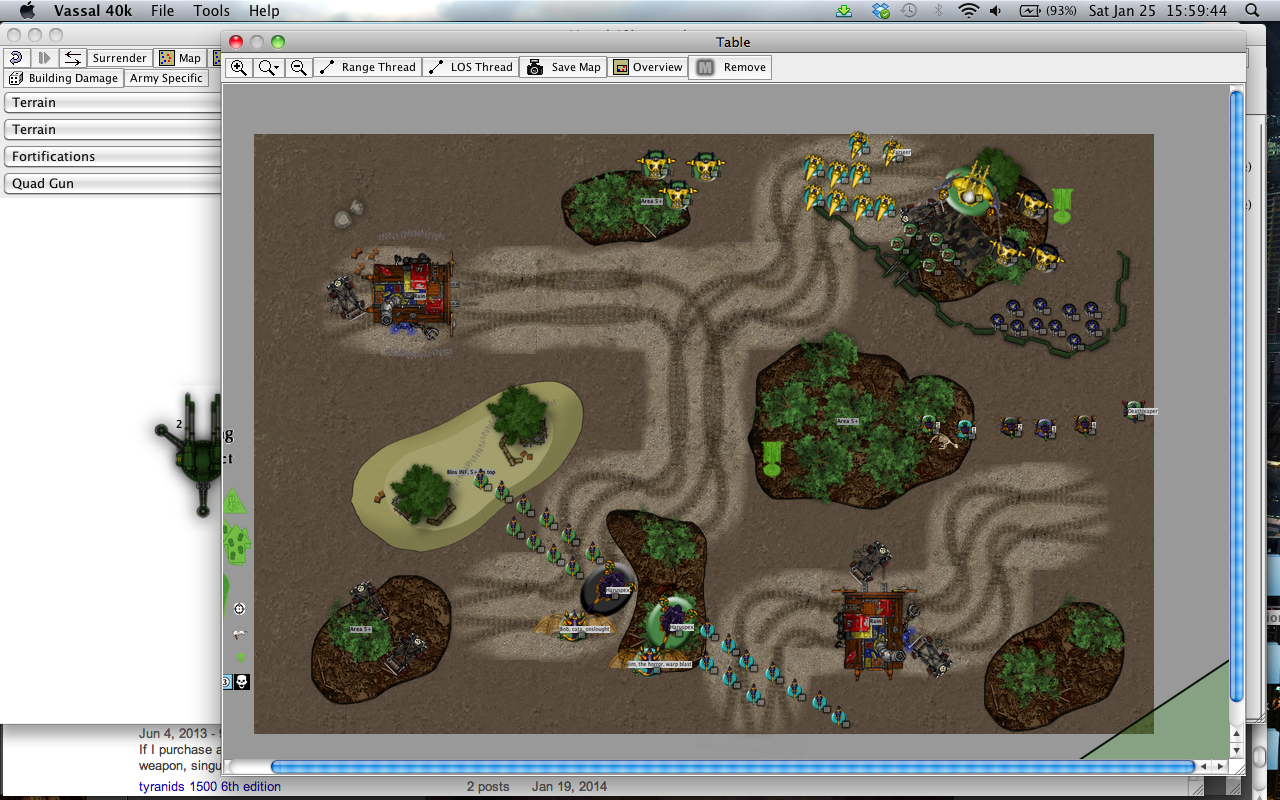Click the Spotlight search icon
The image size is (1280, 800).
coord(1252,11)
